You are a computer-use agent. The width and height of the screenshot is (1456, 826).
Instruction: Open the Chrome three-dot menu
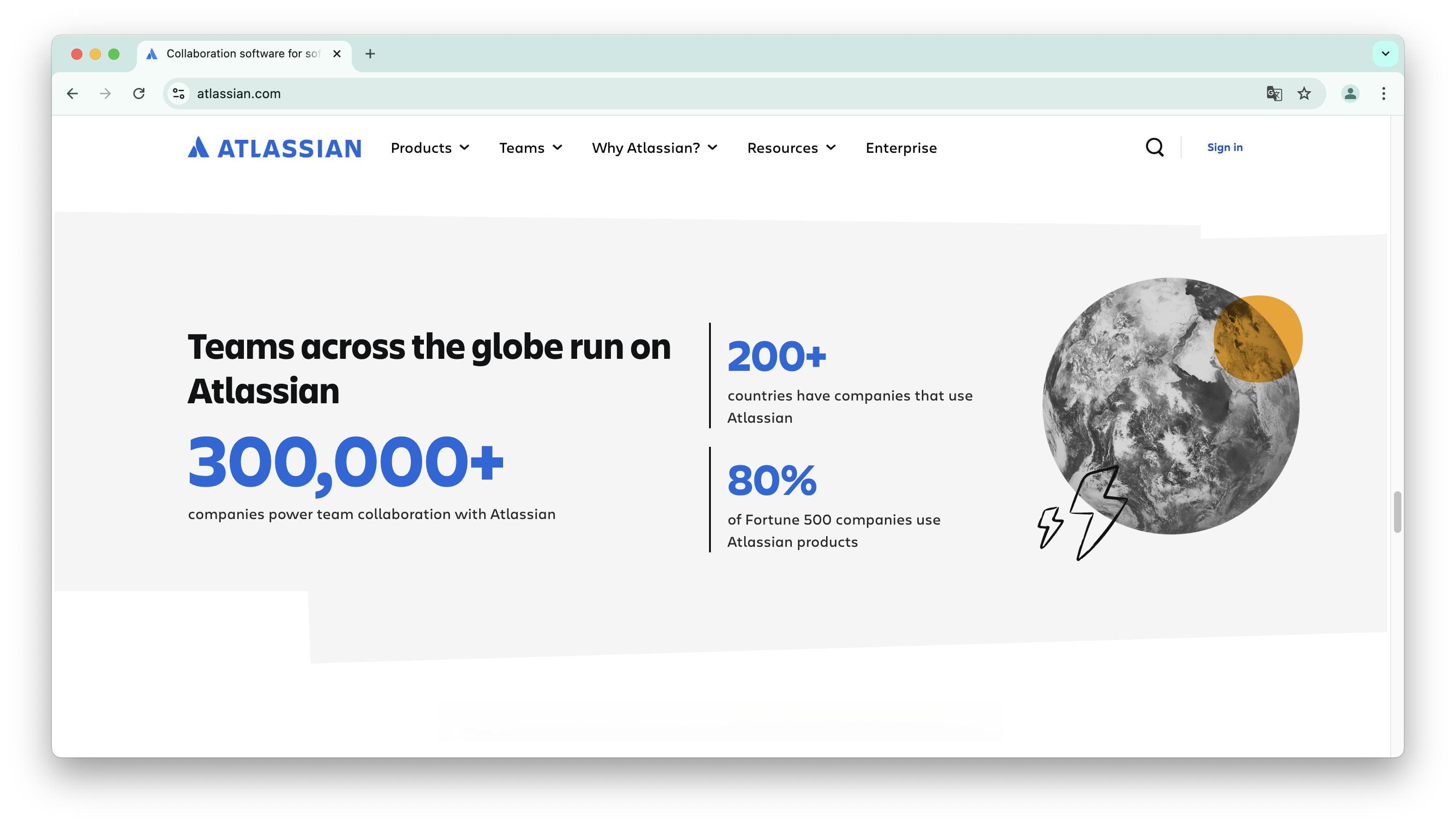coord(1384,94)
